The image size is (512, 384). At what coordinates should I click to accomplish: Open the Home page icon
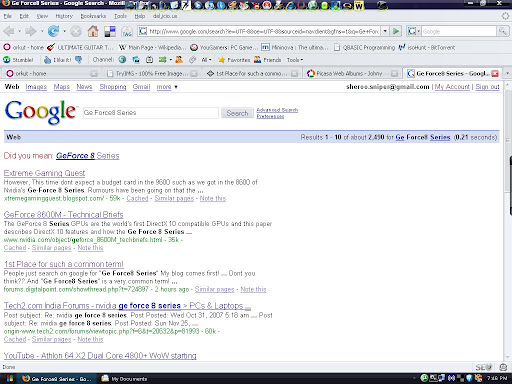(x=93, y=31)
